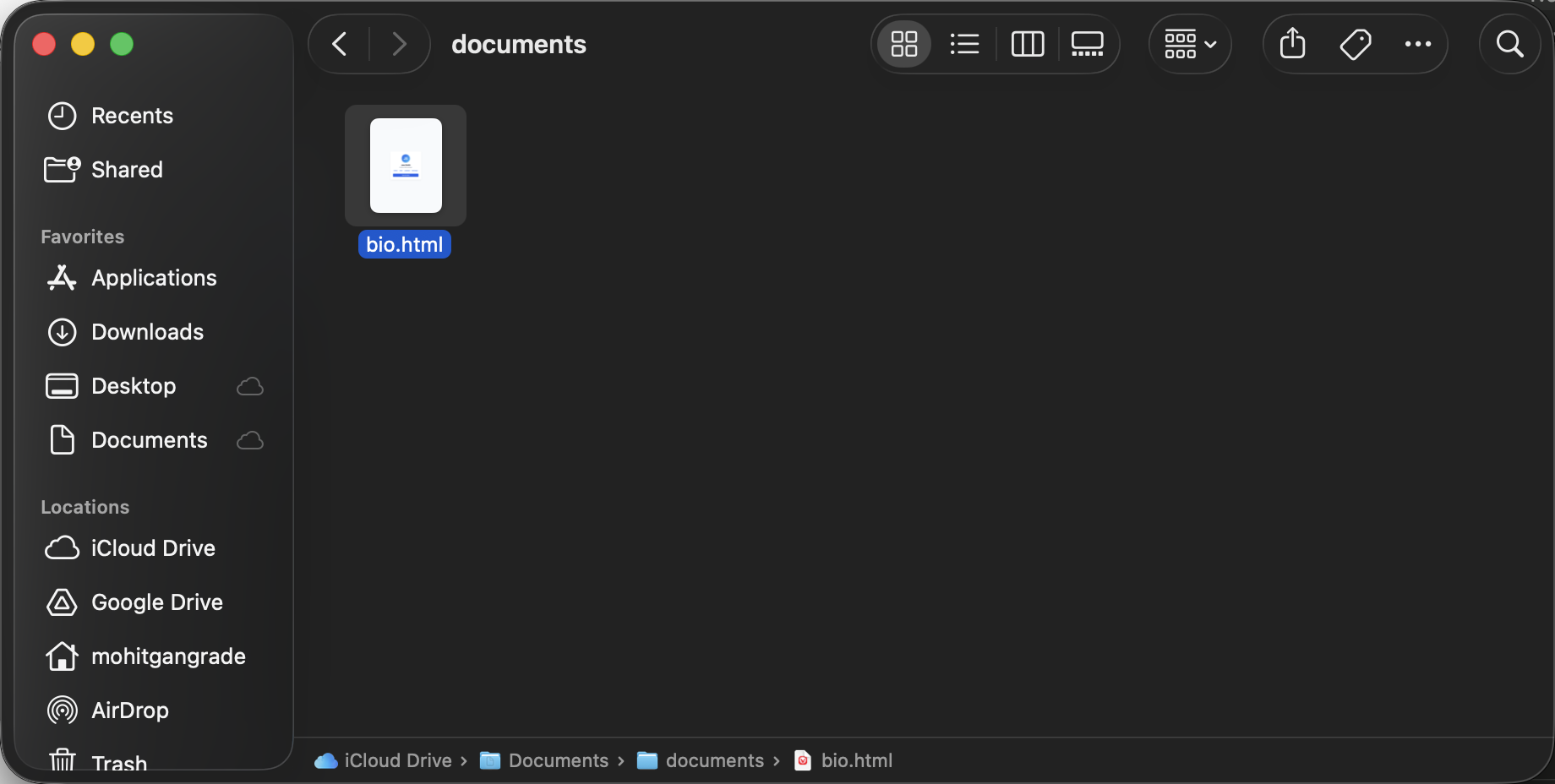Viewport: 1555px width, 784px height.
Task: Go back with the navigation arrow
Action: pyautogui.click(x=339, y=44)
